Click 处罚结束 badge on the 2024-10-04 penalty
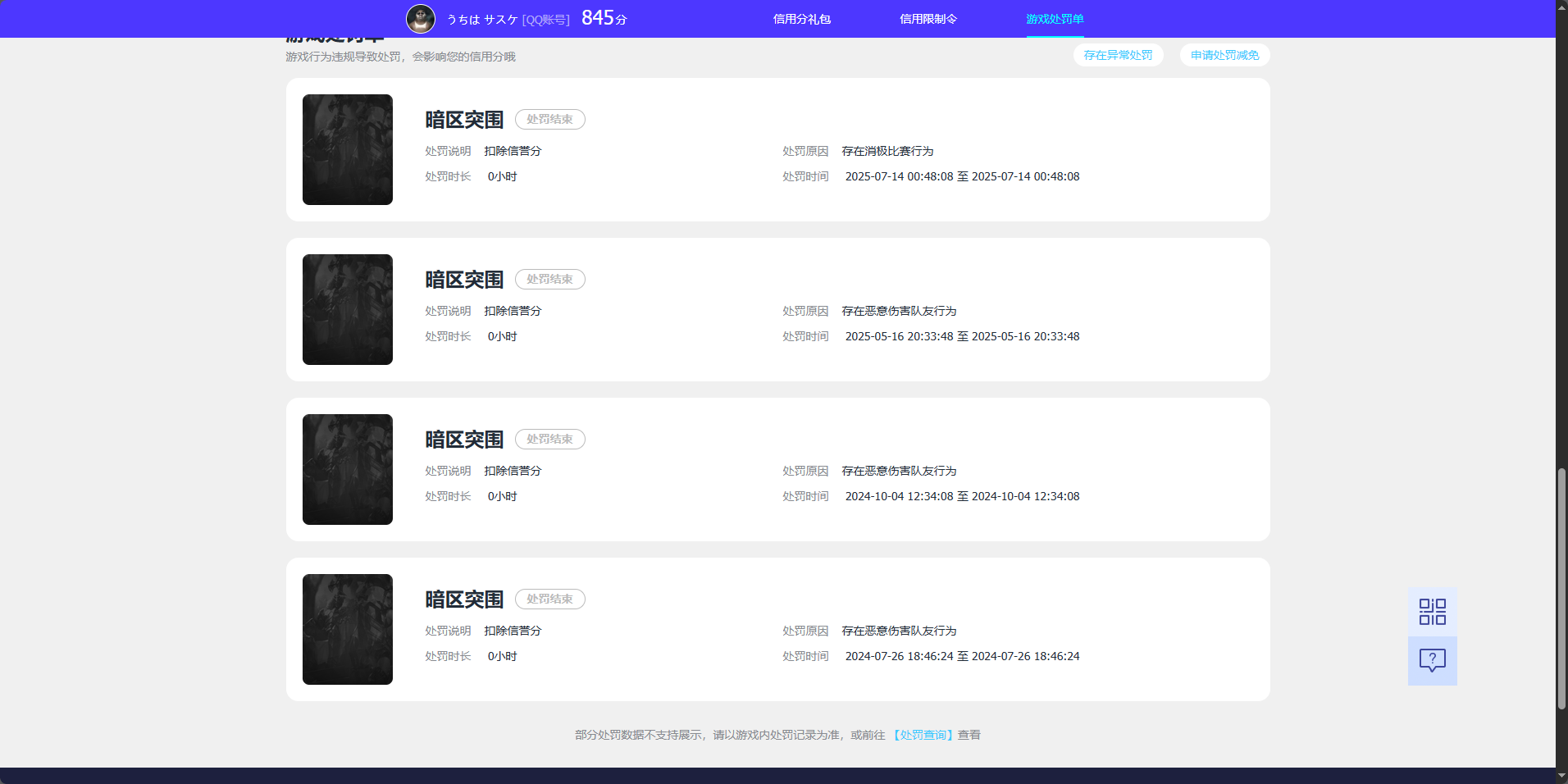Screen dimensions: 1568x784 [550, 439]
